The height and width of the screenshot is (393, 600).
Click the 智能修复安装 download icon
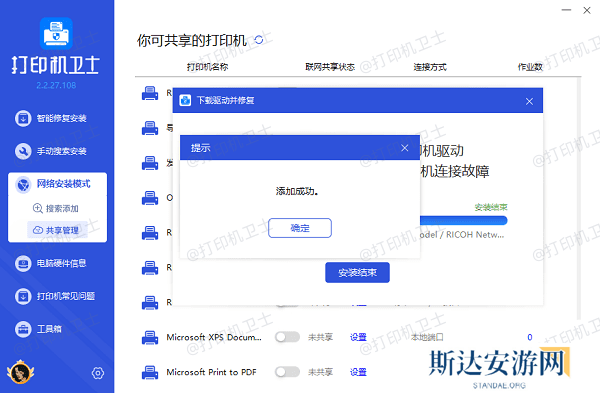click(x=23, y=118)
